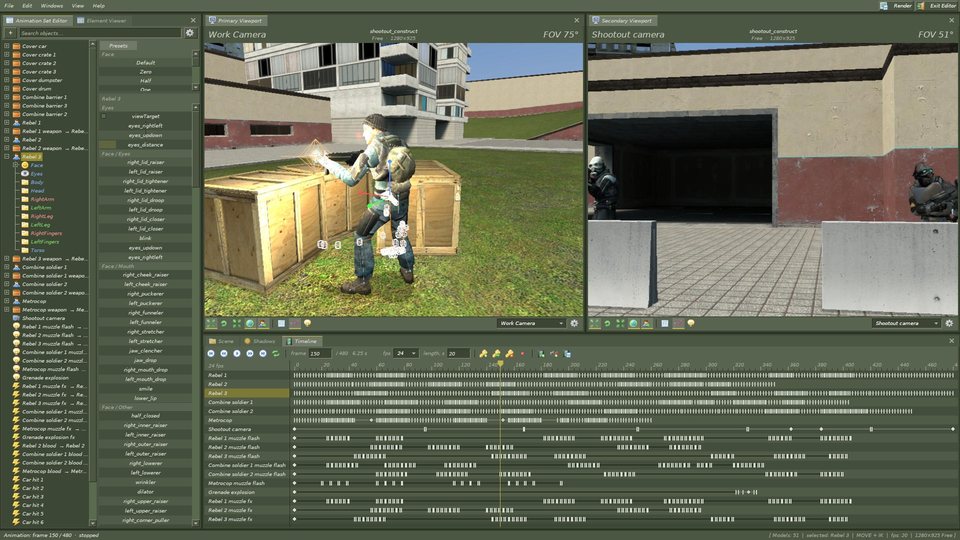
Task: Click the Presets button
Action: coord(118,45)
